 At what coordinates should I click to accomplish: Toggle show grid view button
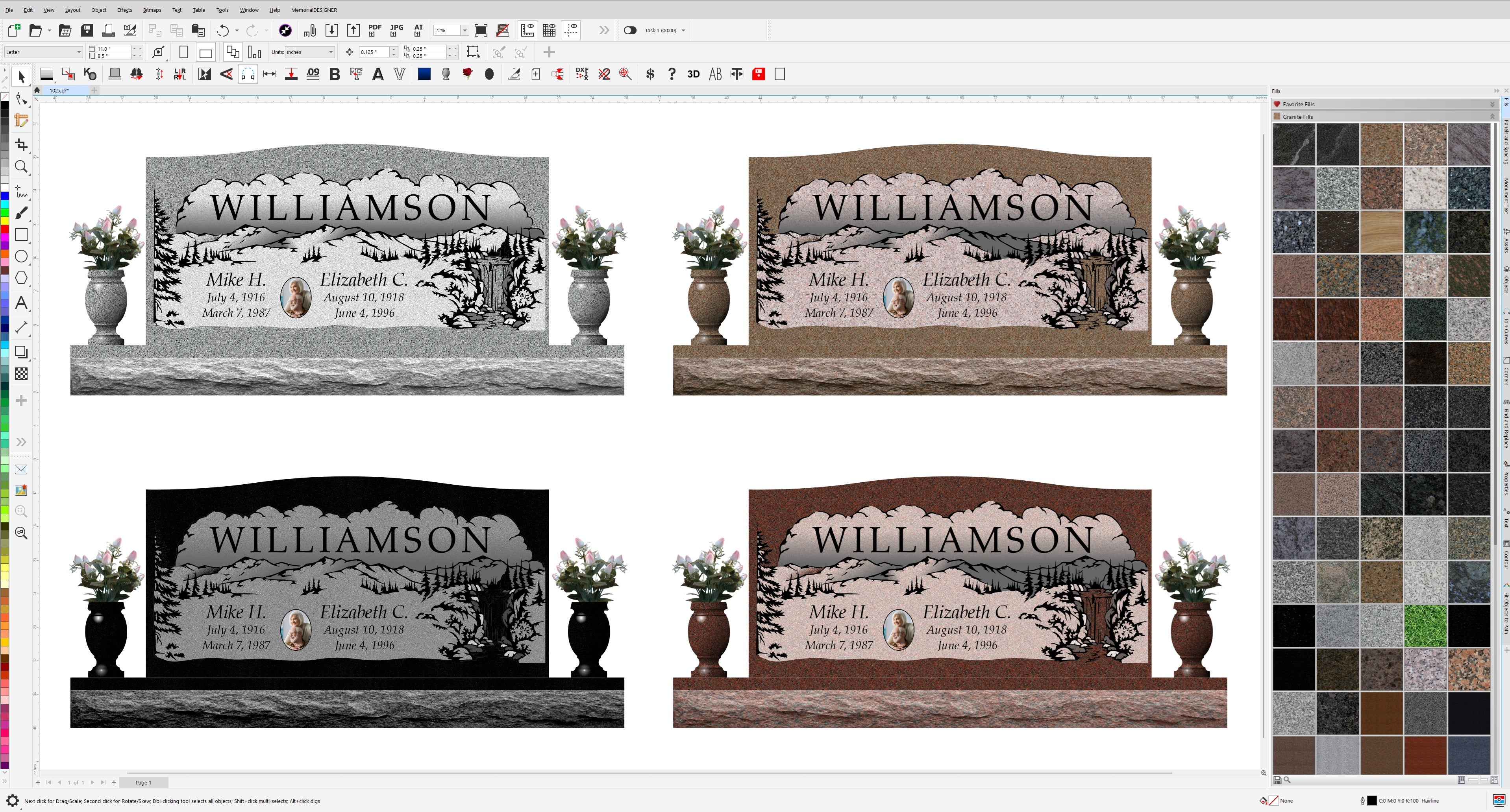tap(549, 30)
